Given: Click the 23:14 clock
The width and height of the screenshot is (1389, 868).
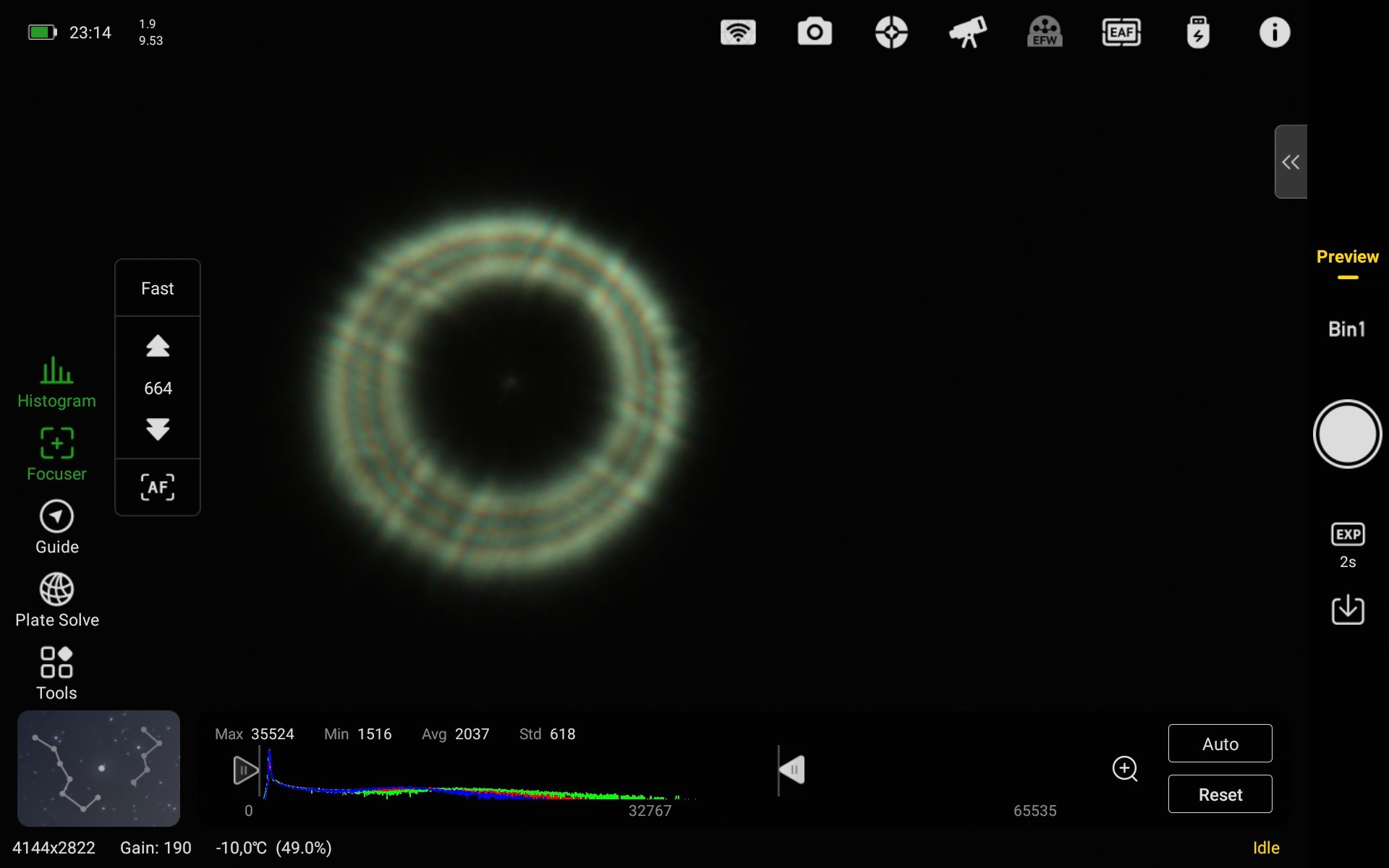Looking at the screenshot, I should click(x=90, y=33).
